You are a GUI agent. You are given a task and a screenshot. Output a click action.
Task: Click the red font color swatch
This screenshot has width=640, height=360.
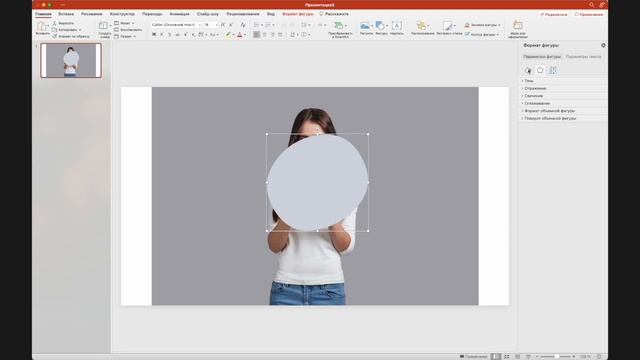click(240, 35)
